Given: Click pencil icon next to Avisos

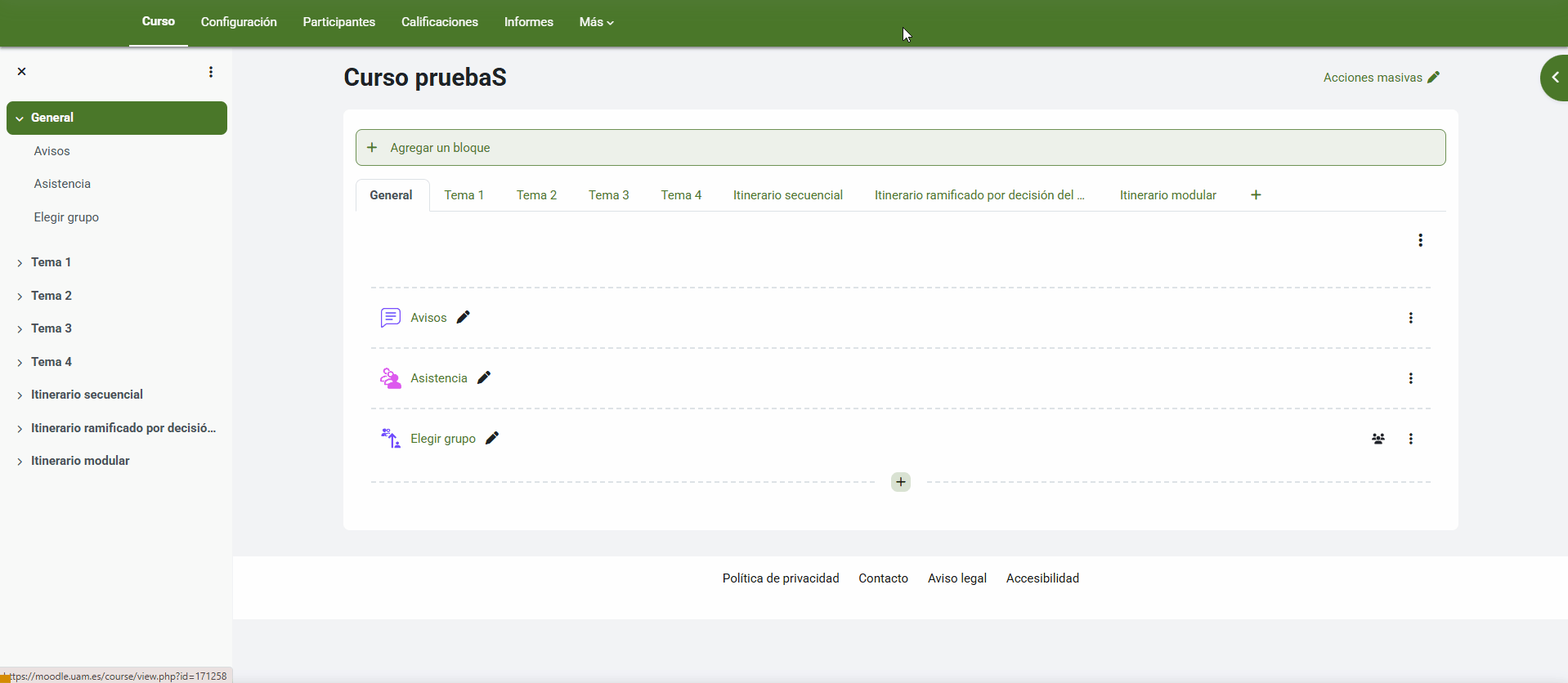Looking at the screenshot, I should click(464, 317).
